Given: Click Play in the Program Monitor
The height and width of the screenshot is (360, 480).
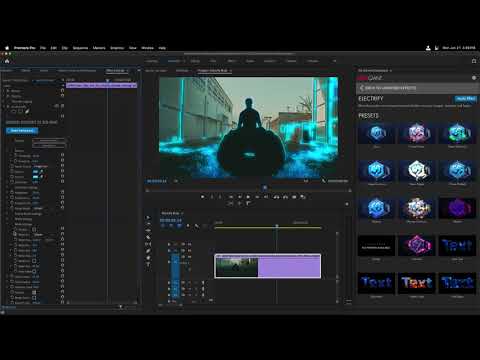Looking at the screenshot, I should point(248,197).
